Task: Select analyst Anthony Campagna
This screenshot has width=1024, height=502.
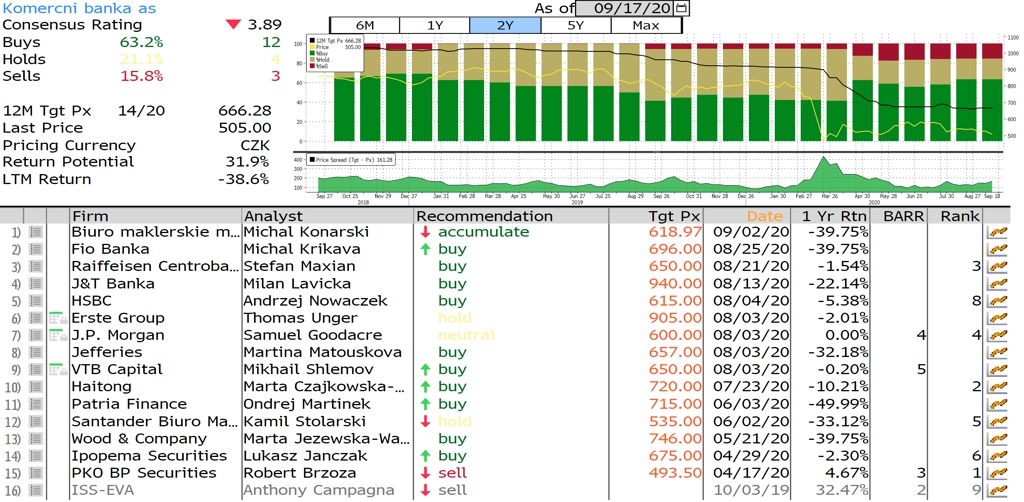Action: coord(319,490)
